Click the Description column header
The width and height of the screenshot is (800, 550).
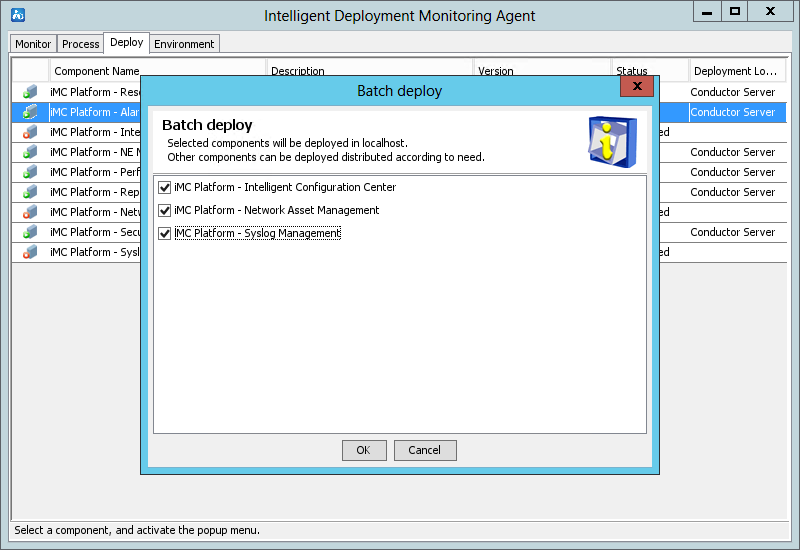point(370,71)
